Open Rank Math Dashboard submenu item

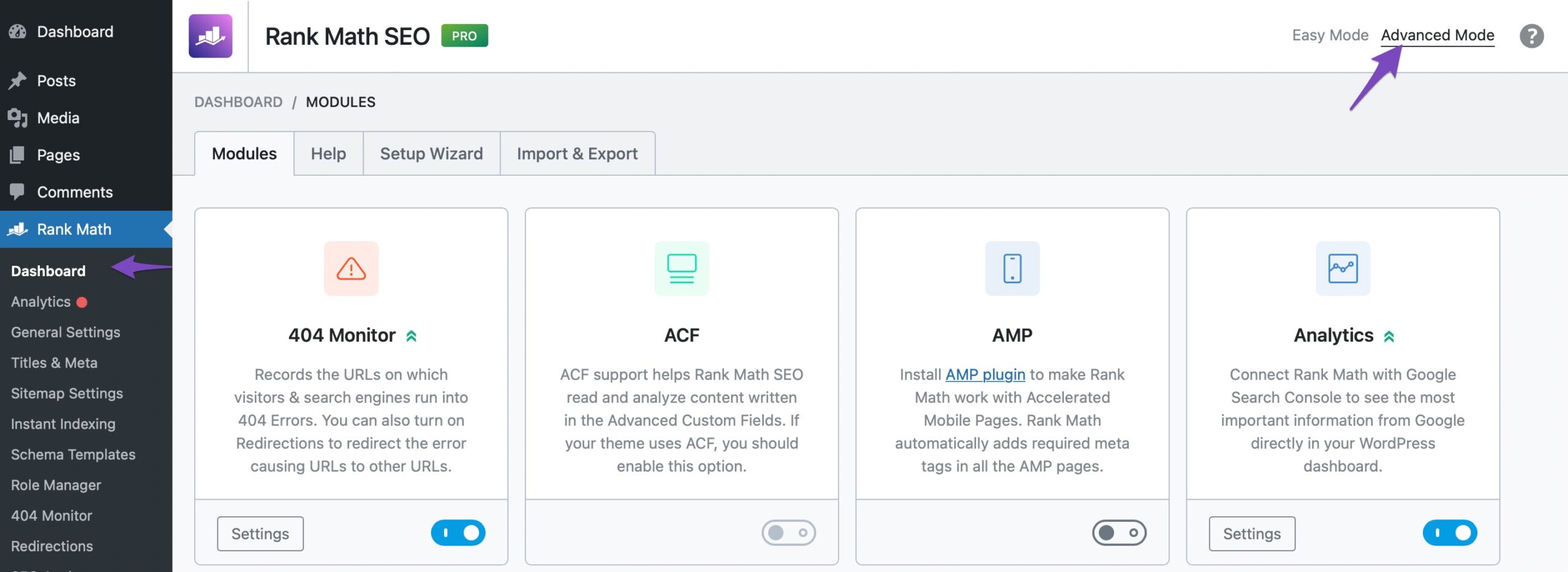pos(48,271)
